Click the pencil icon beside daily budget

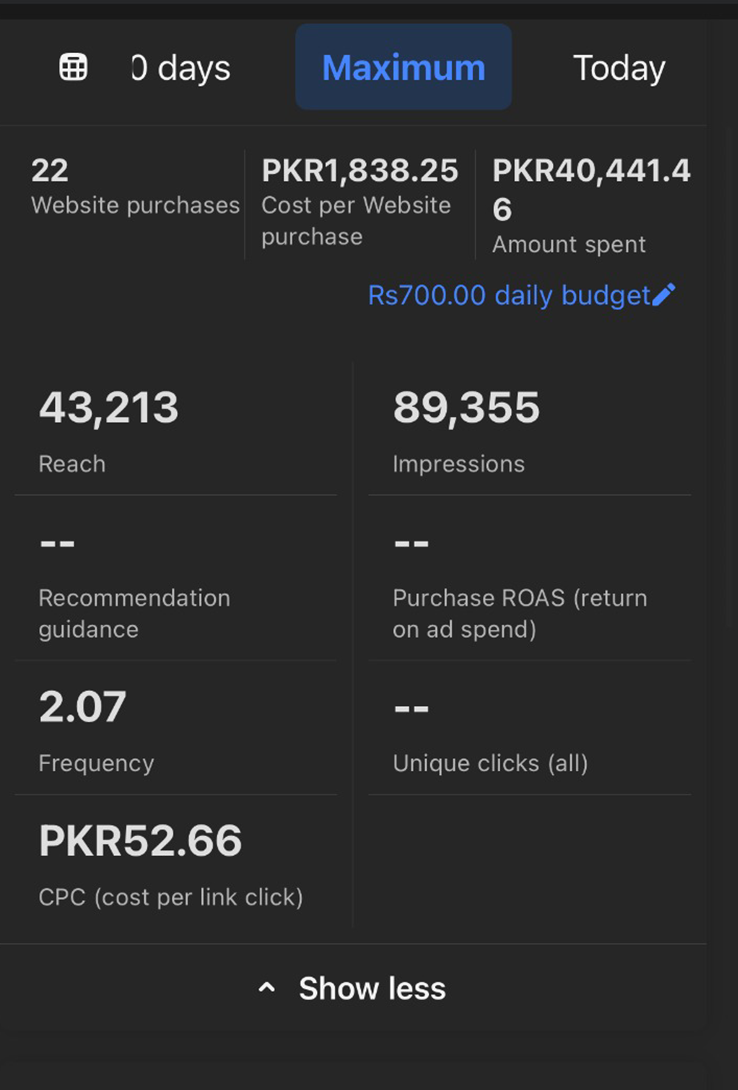[664, 295]
